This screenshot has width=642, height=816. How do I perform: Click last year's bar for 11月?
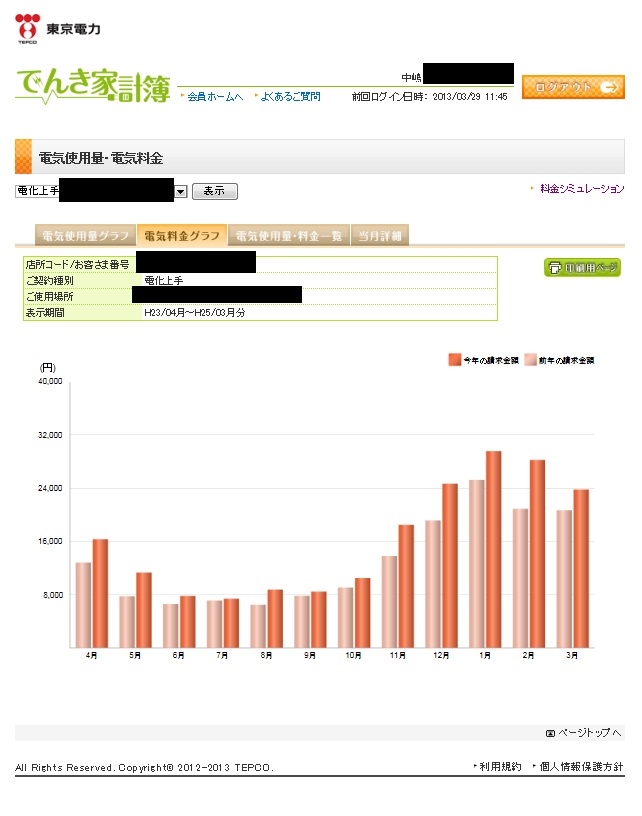[389, 602]
